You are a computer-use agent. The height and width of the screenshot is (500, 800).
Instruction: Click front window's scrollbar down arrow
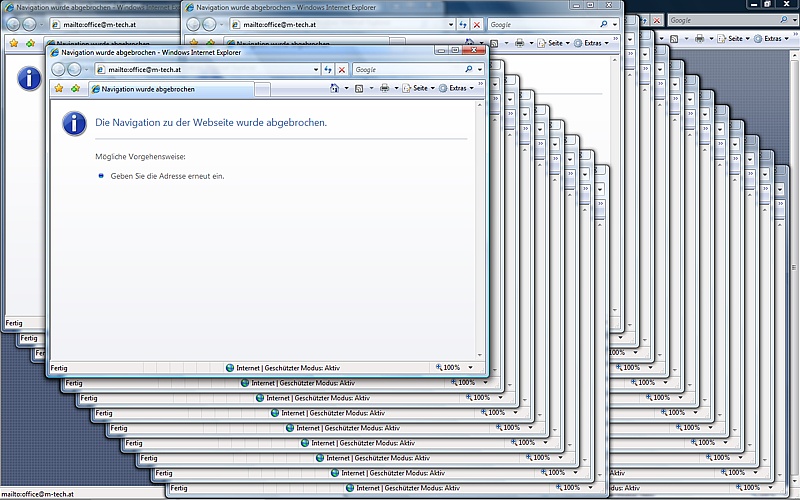click(x=480, y=355)
